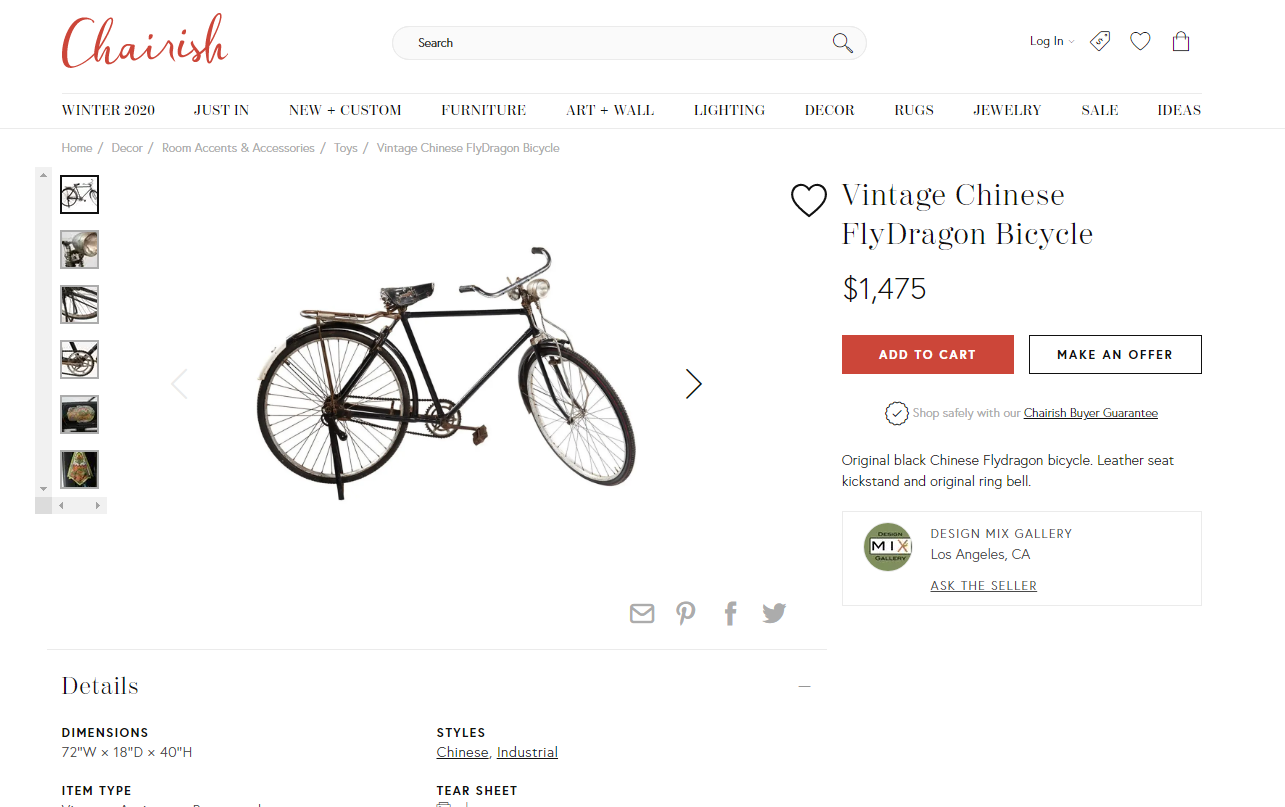
Task: Open the Chairish Buyer Guarantee link
Action: [x=1090, y=413]
